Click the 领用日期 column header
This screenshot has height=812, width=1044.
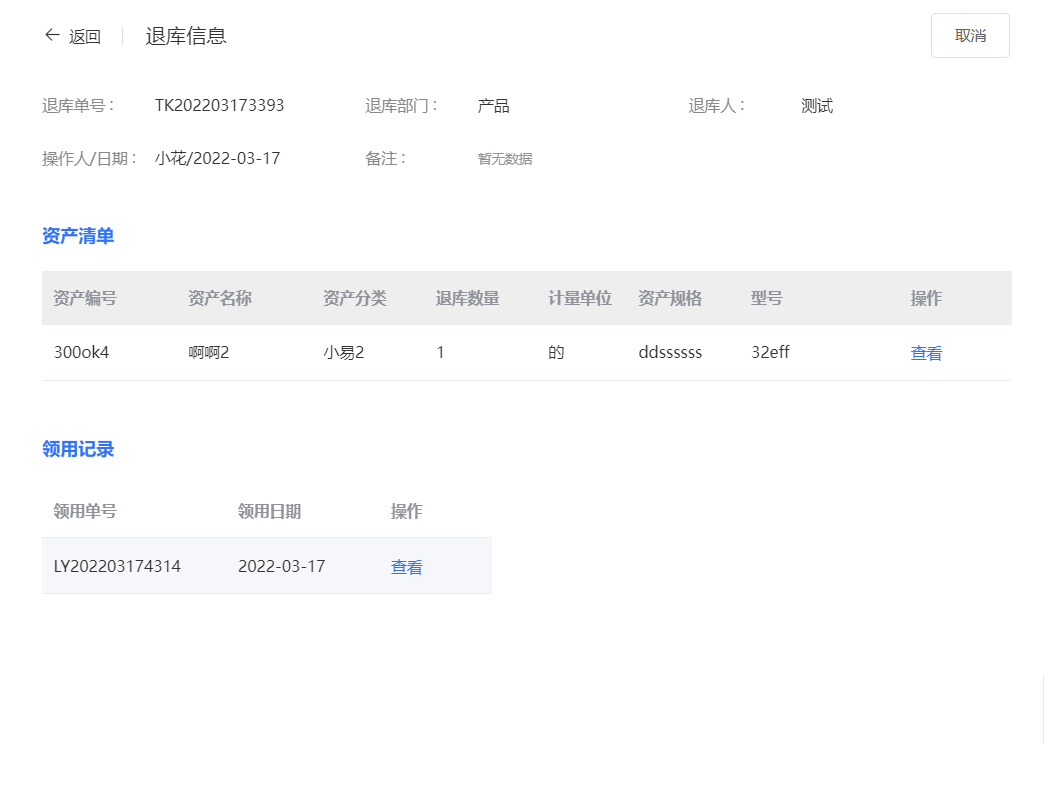269,511
